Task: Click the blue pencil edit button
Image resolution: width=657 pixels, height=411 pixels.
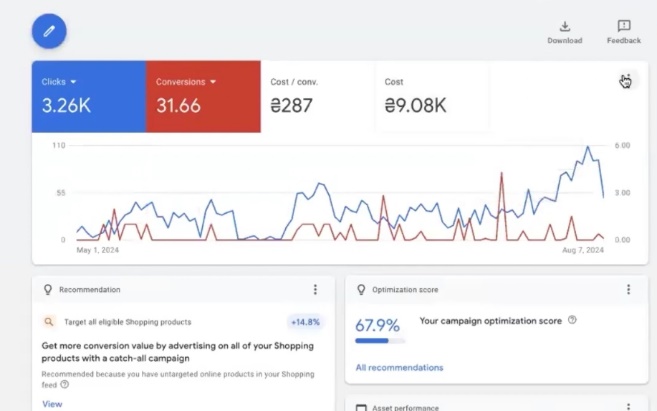Action: click(49, 32)
